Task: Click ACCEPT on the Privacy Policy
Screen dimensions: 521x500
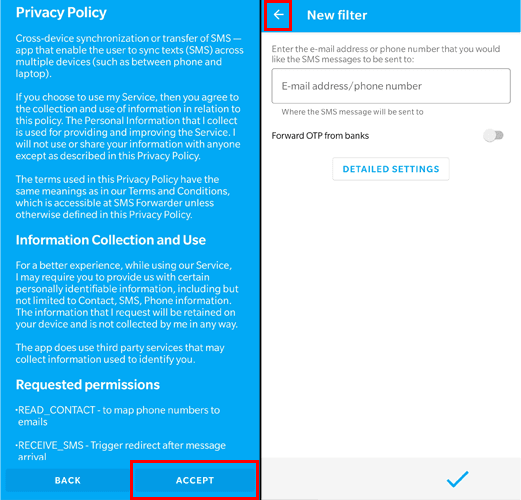Action: [195, 480]
